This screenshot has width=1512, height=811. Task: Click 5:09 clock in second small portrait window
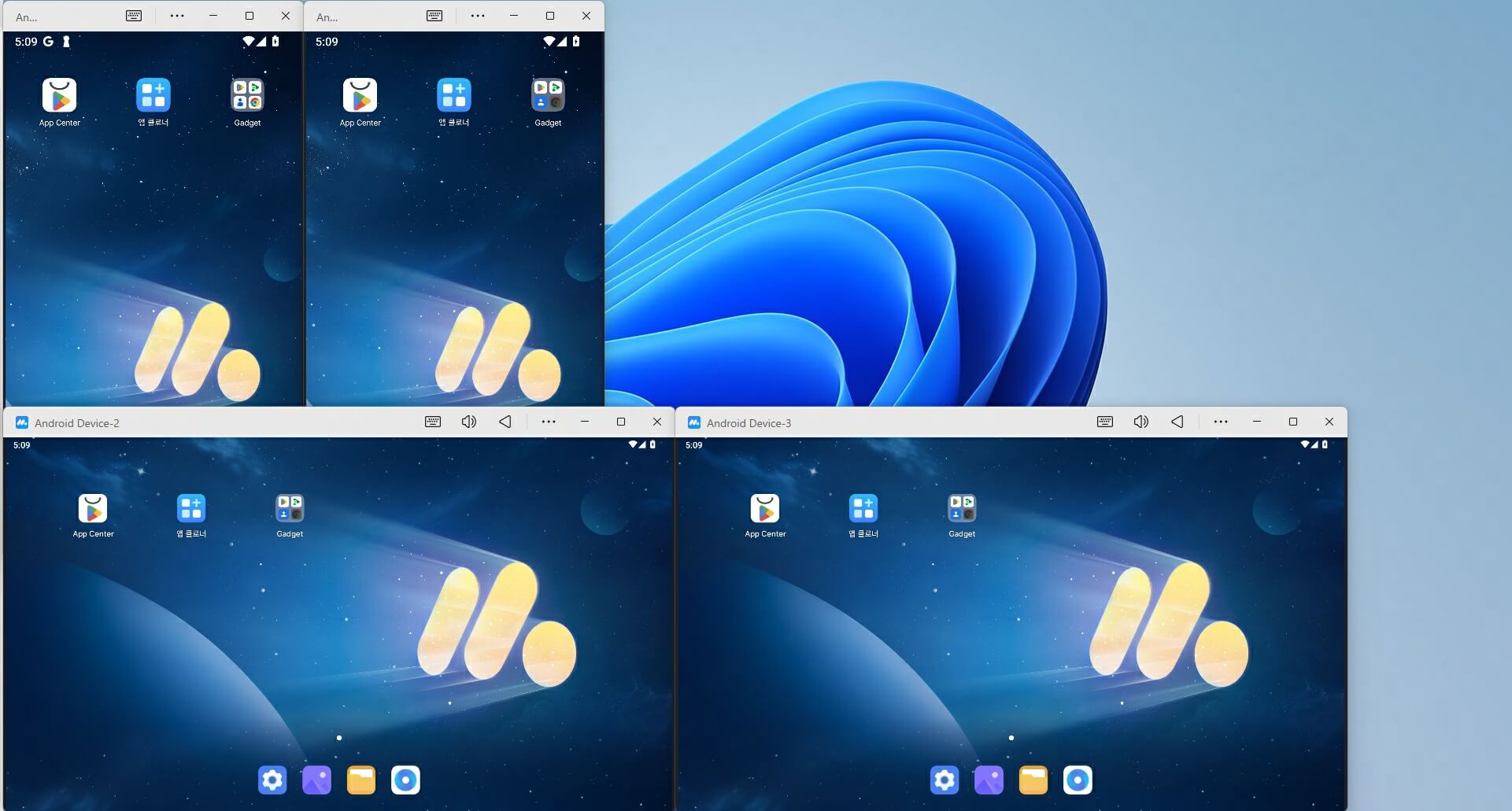(x=327, y=42)
